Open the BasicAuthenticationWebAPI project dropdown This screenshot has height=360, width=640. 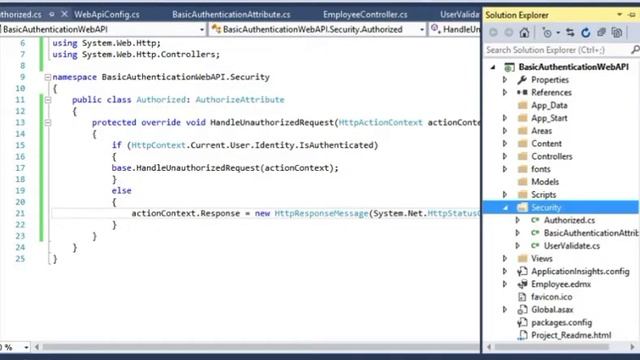pos(202,29)
